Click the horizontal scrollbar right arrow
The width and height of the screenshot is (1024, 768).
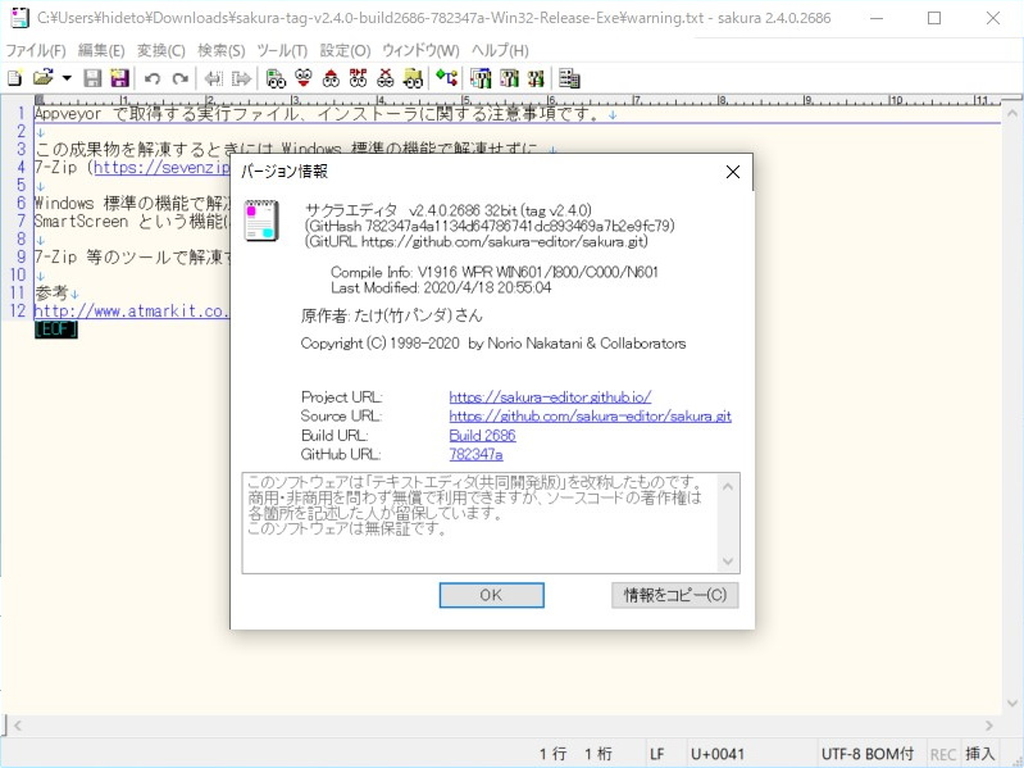989,725
